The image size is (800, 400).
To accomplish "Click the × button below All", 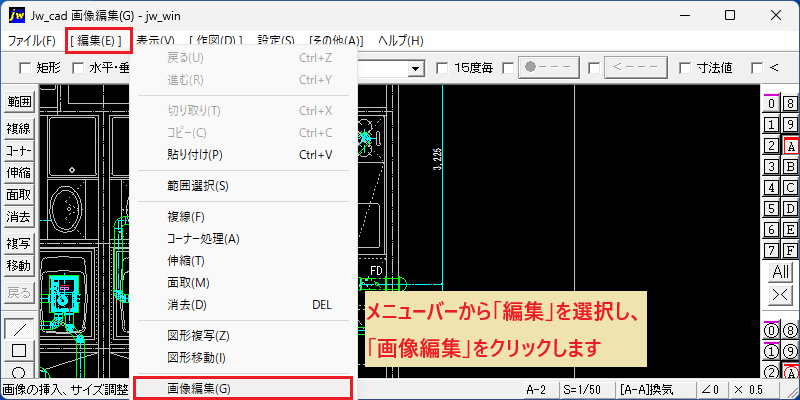I will [781, 295].
